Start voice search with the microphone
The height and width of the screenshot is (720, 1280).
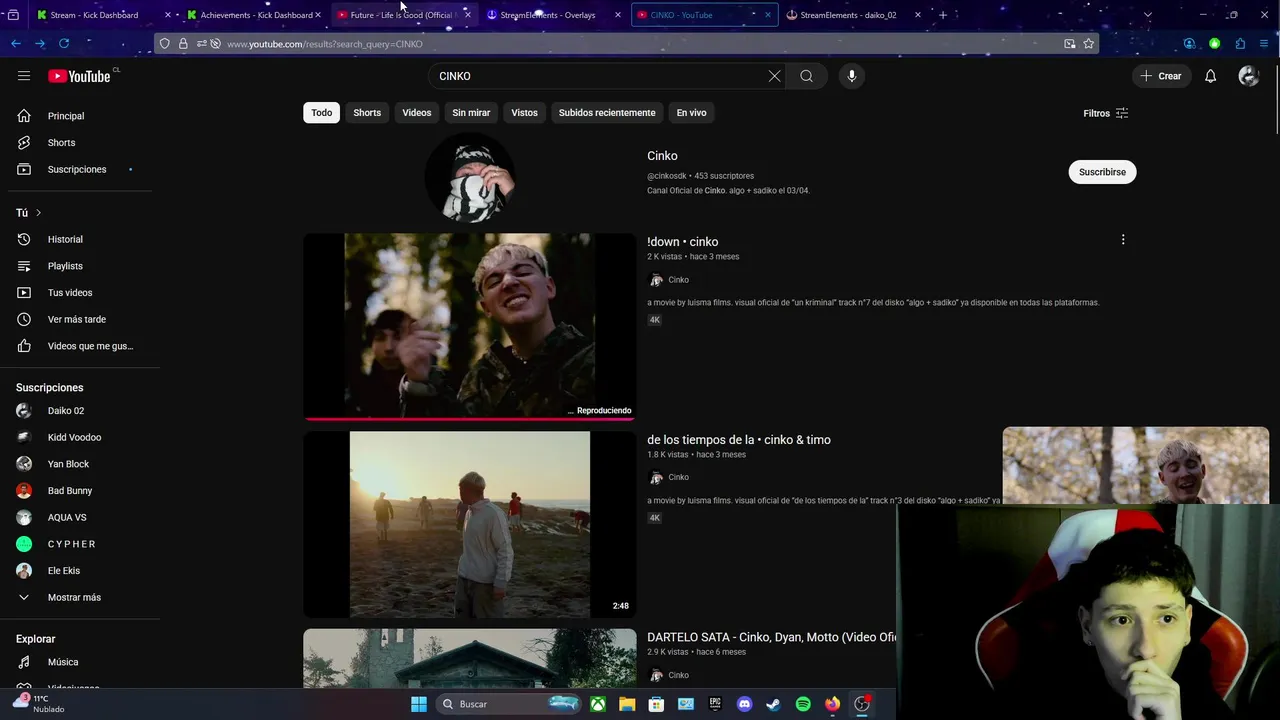coord(851,76)
